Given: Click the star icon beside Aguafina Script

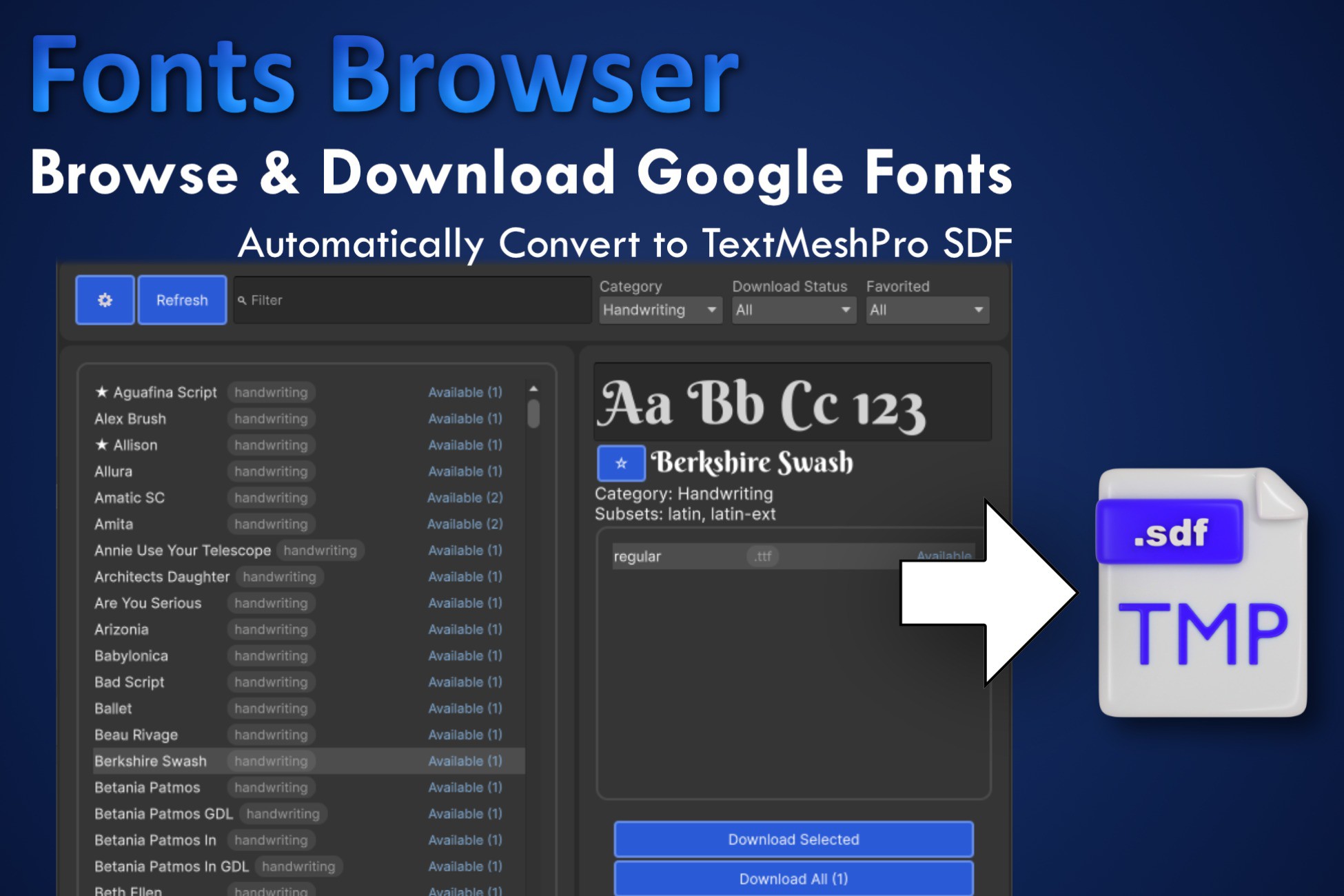Looking at the screenshot, I should [101, 391].
